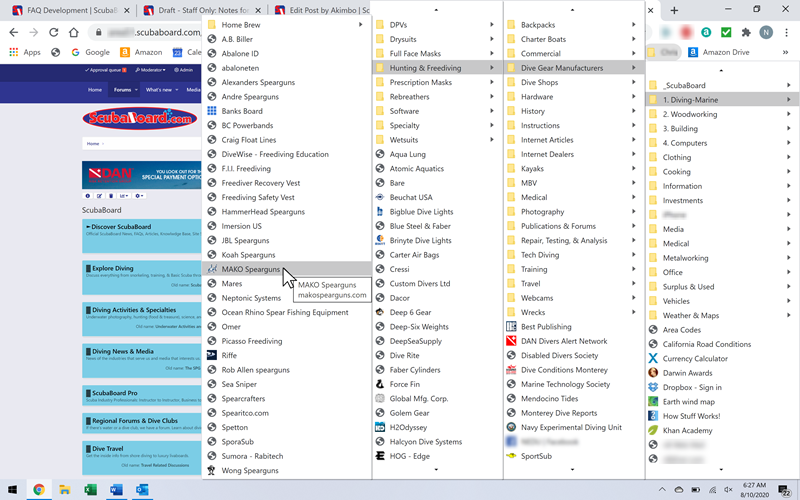
Task: Open the Windows notification center
Action: point(785,490)
